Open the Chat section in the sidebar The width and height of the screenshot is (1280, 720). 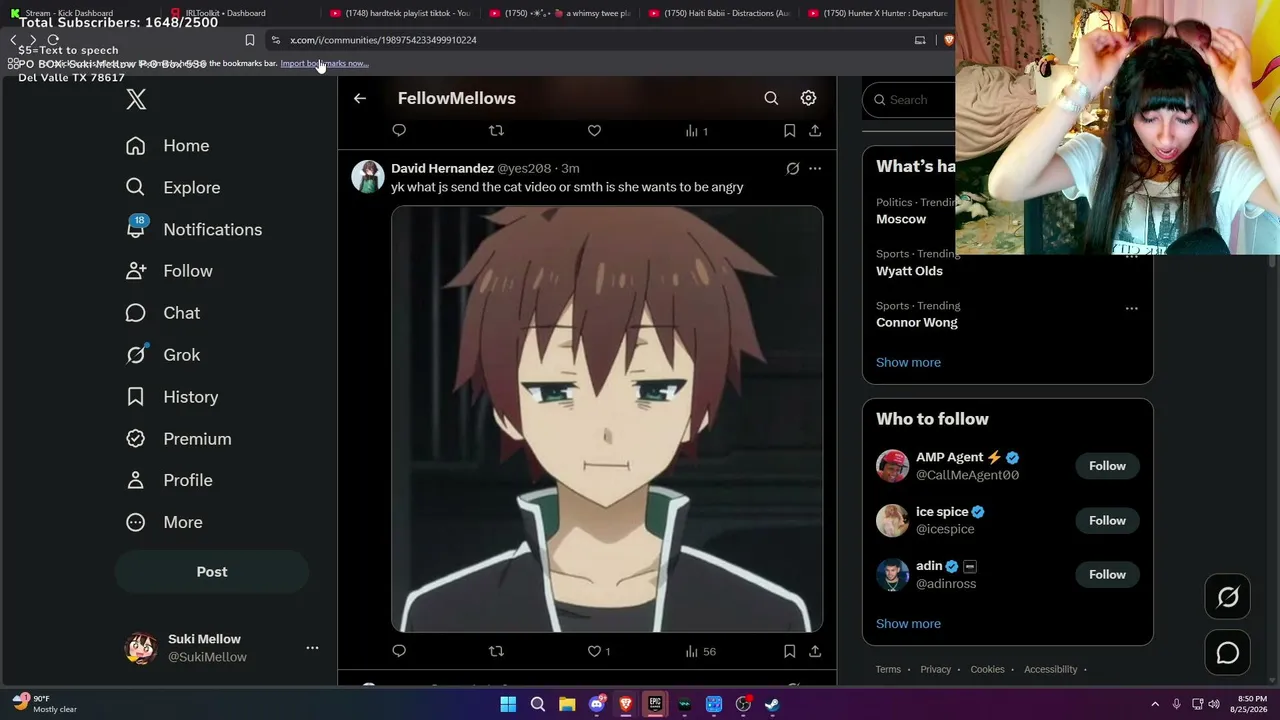pos(162,313)
